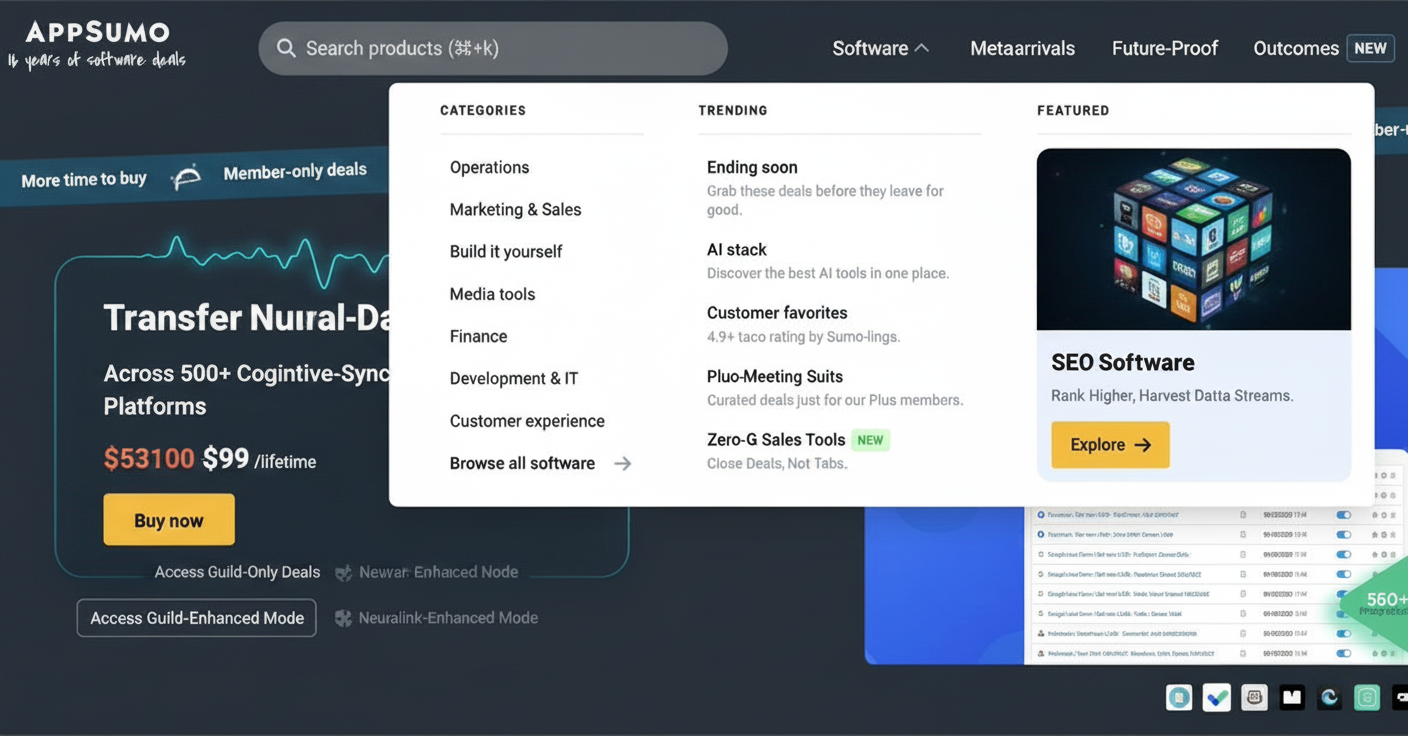Click the yellow Explore button
1408x736 pixels.
[1110, 445]
